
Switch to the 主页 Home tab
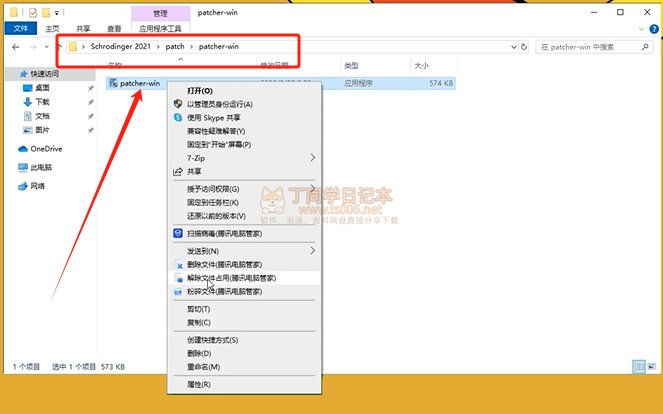[52, 28]
